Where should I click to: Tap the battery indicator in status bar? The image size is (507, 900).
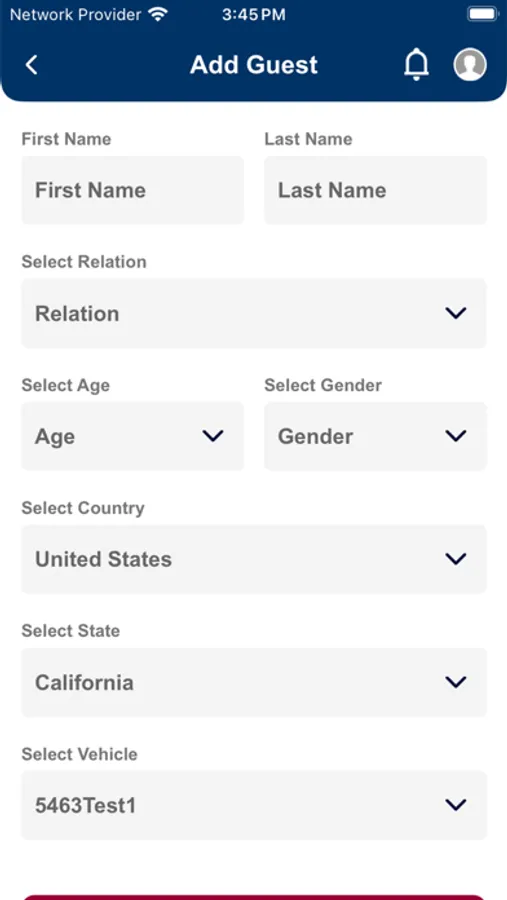482,14
